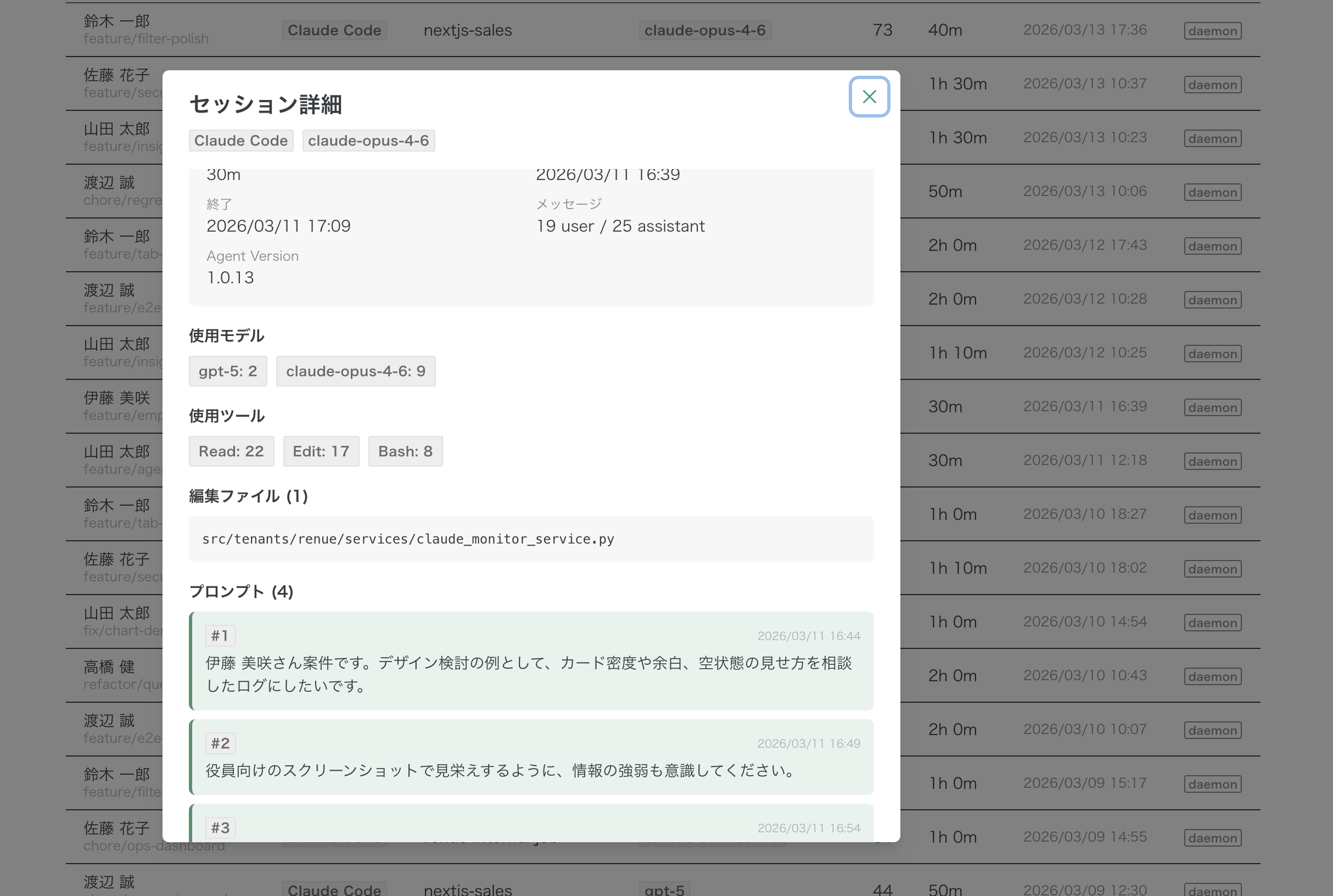This screenshot has height=896, width=1333.
Task: Select the gpt-5: 2 model chip
Action: point(227,371)
